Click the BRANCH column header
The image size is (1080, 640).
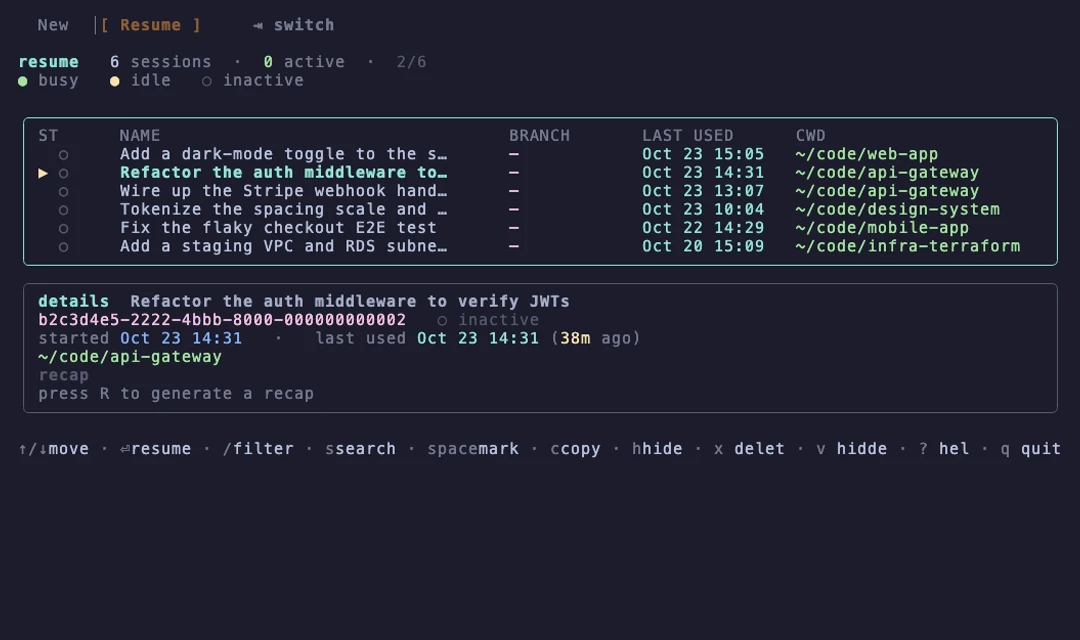click(x=539, y=136)
